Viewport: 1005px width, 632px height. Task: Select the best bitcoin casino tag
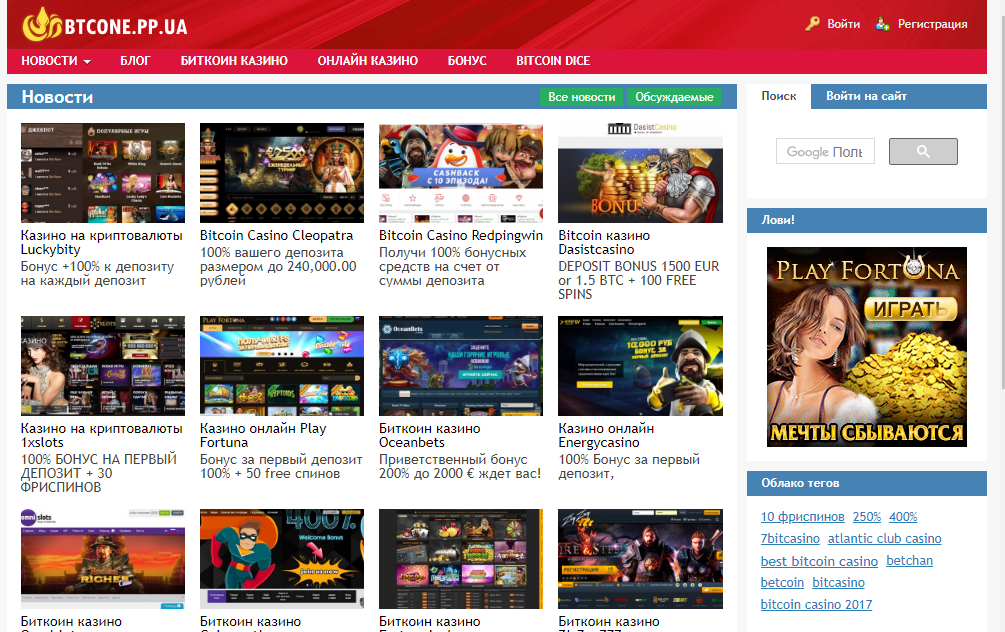click(819, 561)
